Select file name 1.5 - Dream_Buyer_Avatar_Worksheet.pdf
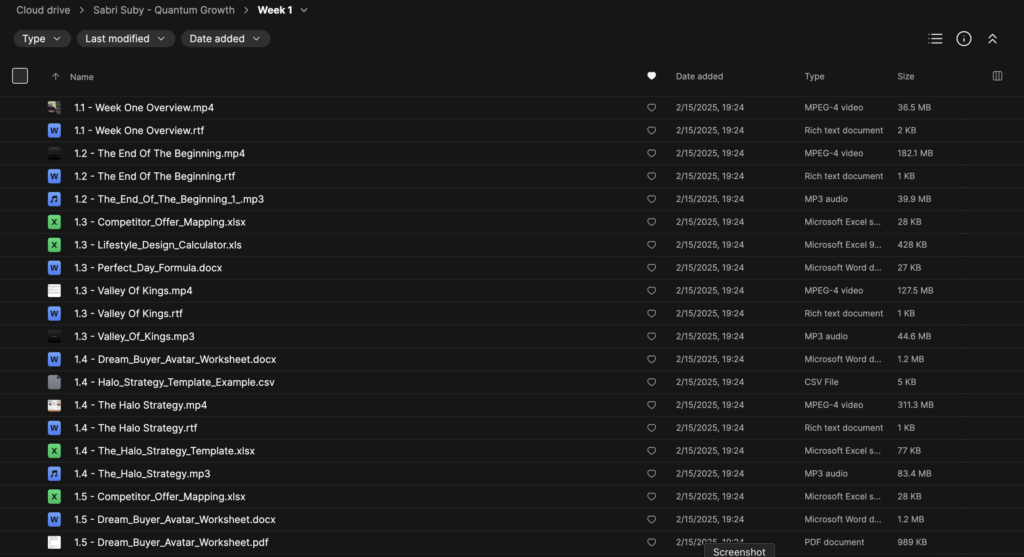Viewport: 1024px width, 557px height. pyautogui.click(x=171, y=541)
